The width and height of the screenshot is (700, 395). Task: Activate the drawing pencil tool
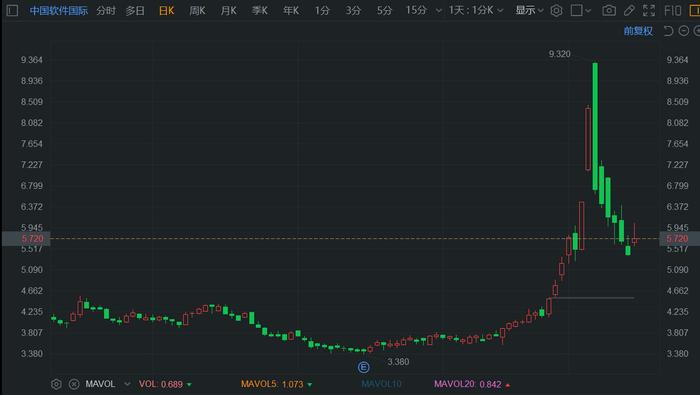pyautogui.click(x=629, y=10)
